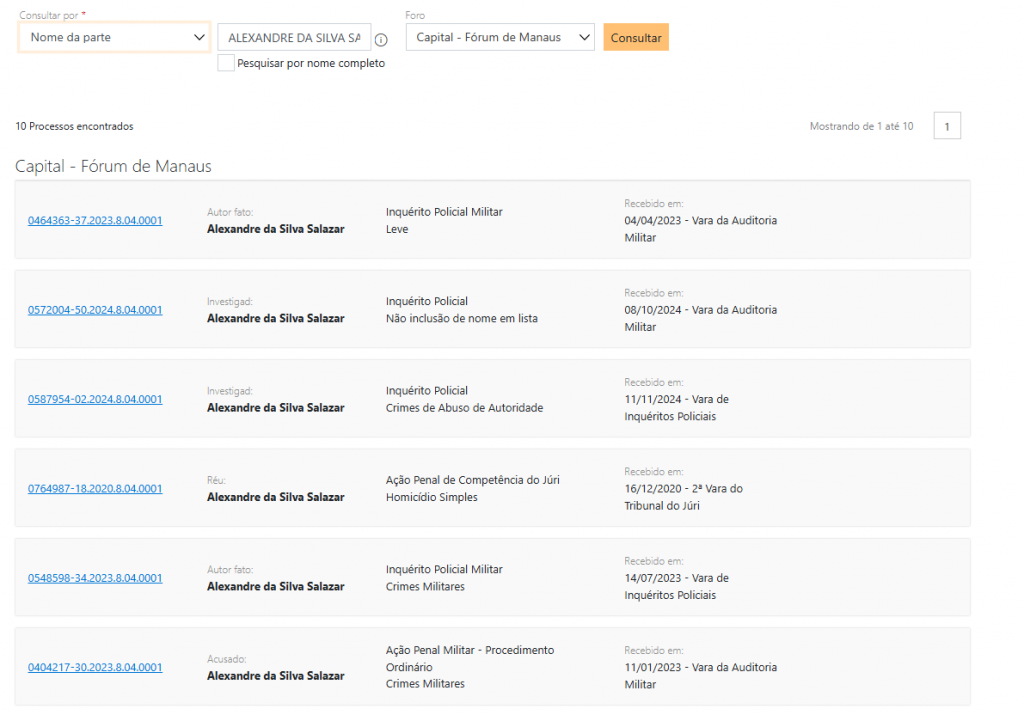Open process 0464363-37.2023.8.04.0001
The image size is (1024, 715).
95,220
